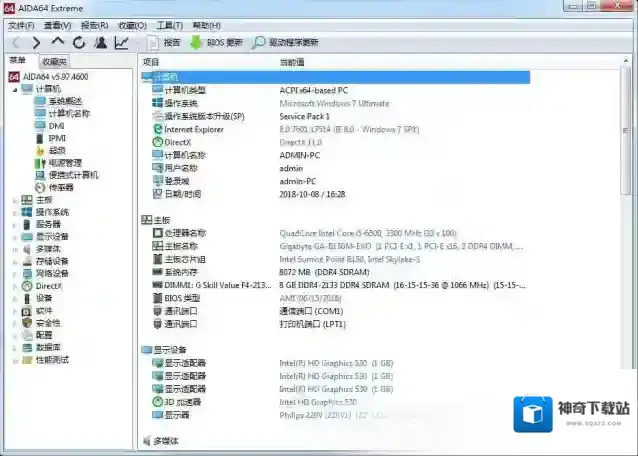Open the 文件(F) menu
The width and height of the screenshot is (638, 456).
tap(21, 25)
